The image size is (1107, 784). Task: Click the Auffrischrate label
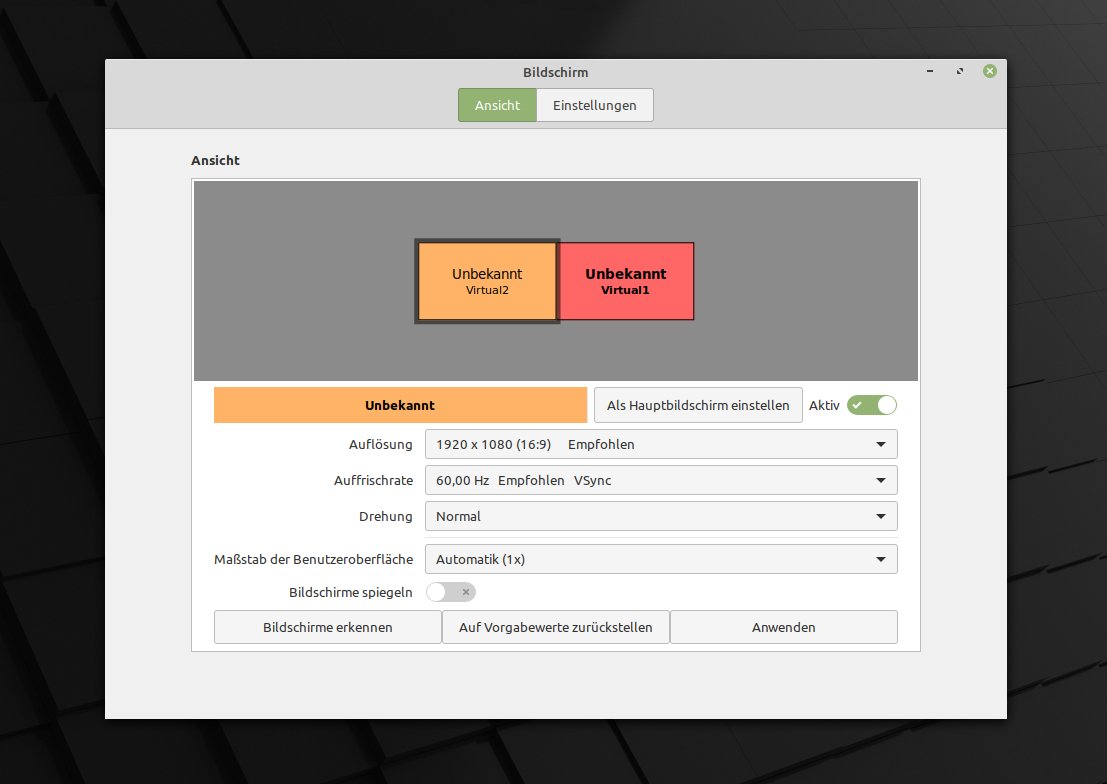(x=373, y=480)
